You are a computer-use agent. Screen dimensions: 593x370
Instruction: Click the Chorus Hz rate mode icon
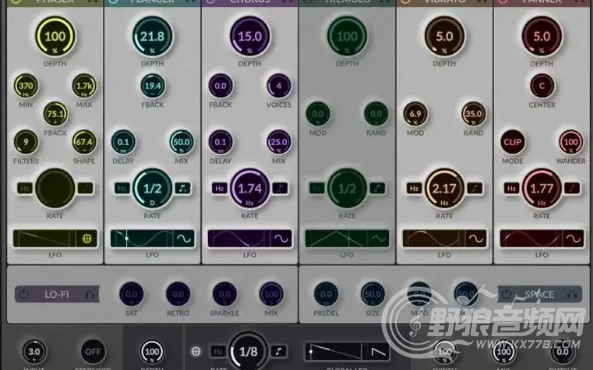pos(220,188)
